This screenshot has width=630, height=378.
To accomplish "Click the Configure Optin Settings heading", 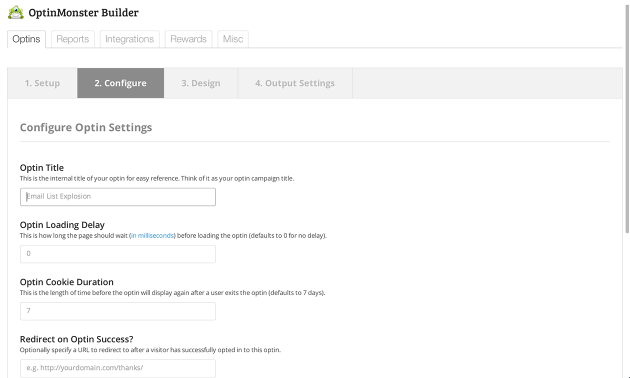I will point(86,127).
